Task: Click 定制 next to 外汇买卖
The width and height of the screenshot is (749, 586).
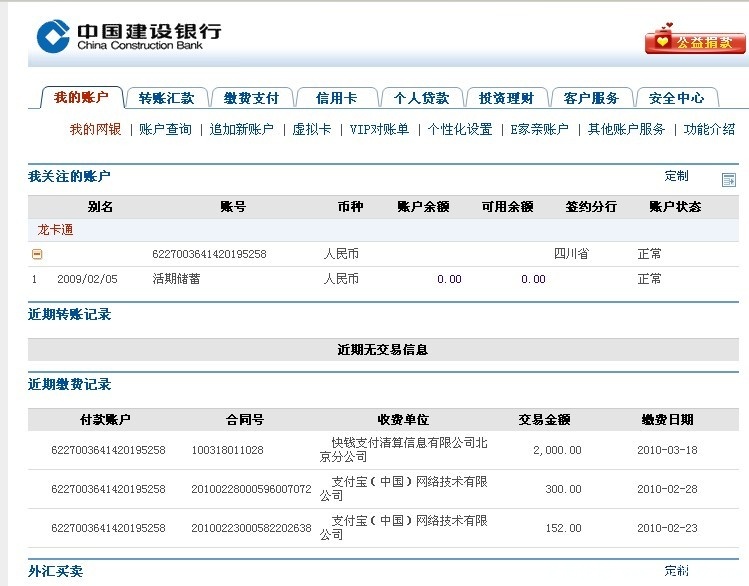Action: pyautogui.click(x=676, y=571)
